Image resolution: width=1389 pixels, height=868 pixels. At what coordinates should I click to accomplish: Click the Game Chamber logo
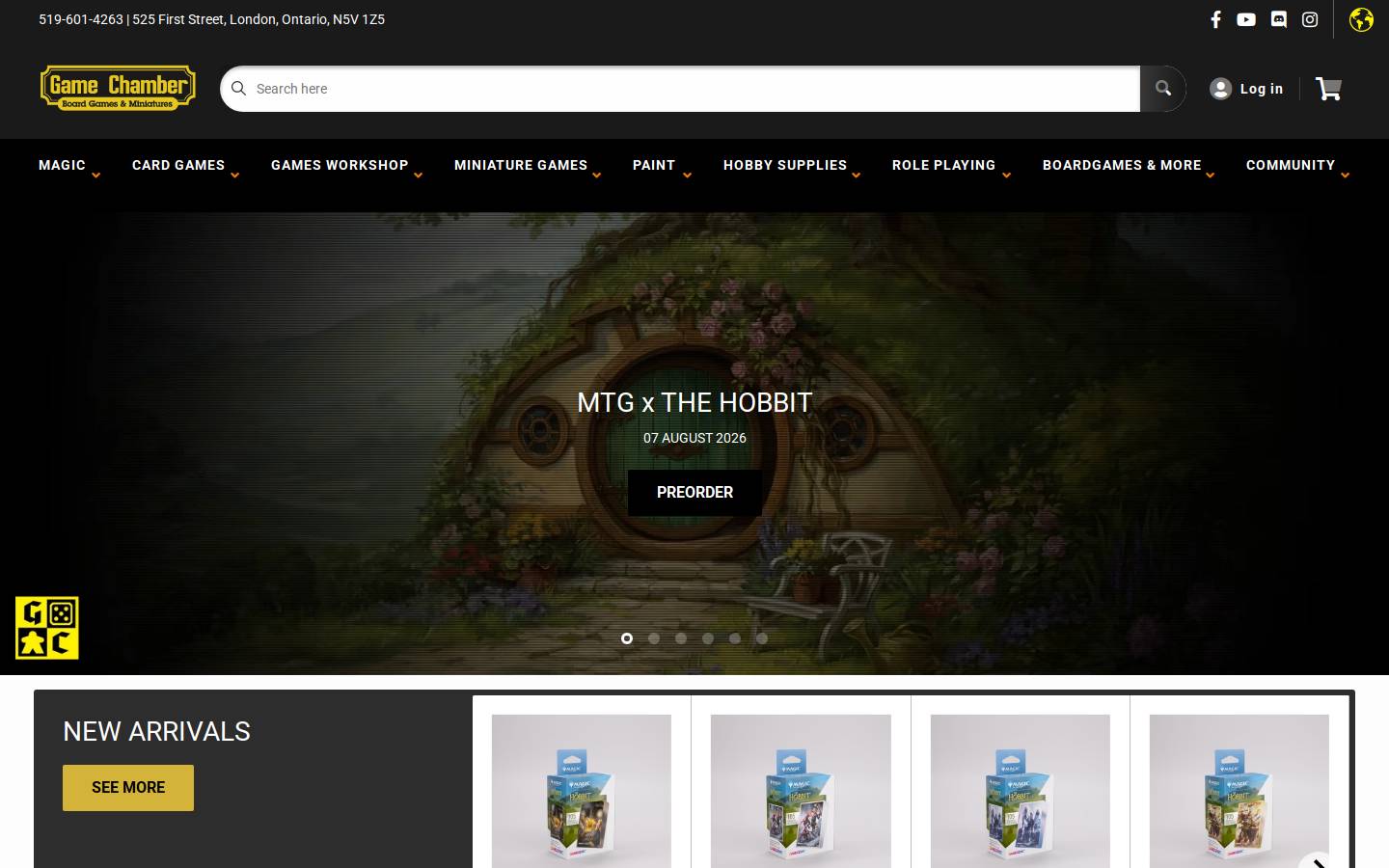(x=118, y=88)
